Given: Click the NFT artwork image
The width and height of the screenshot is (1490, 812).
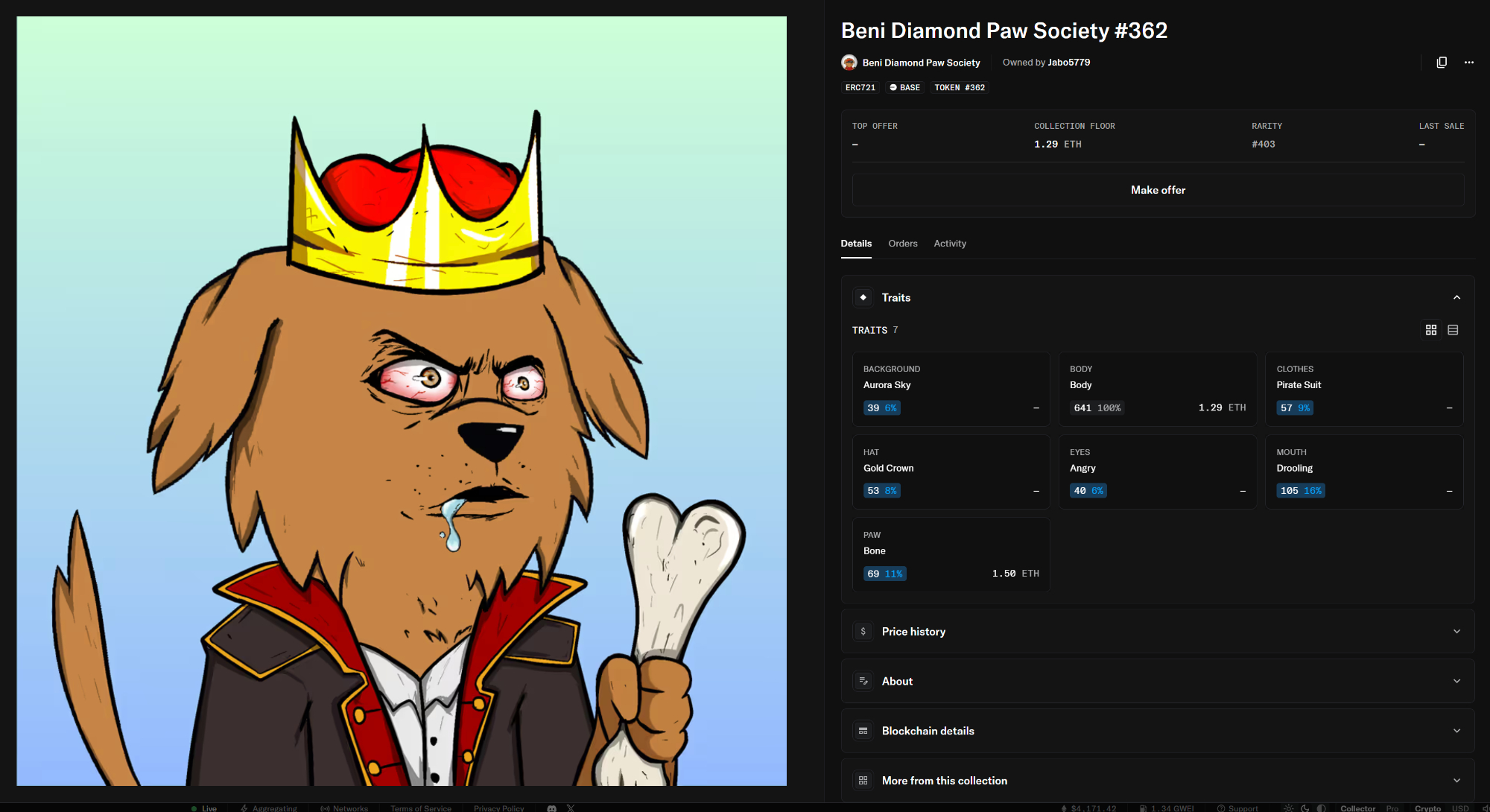Looking at the screenshot, I should point(402,401).
